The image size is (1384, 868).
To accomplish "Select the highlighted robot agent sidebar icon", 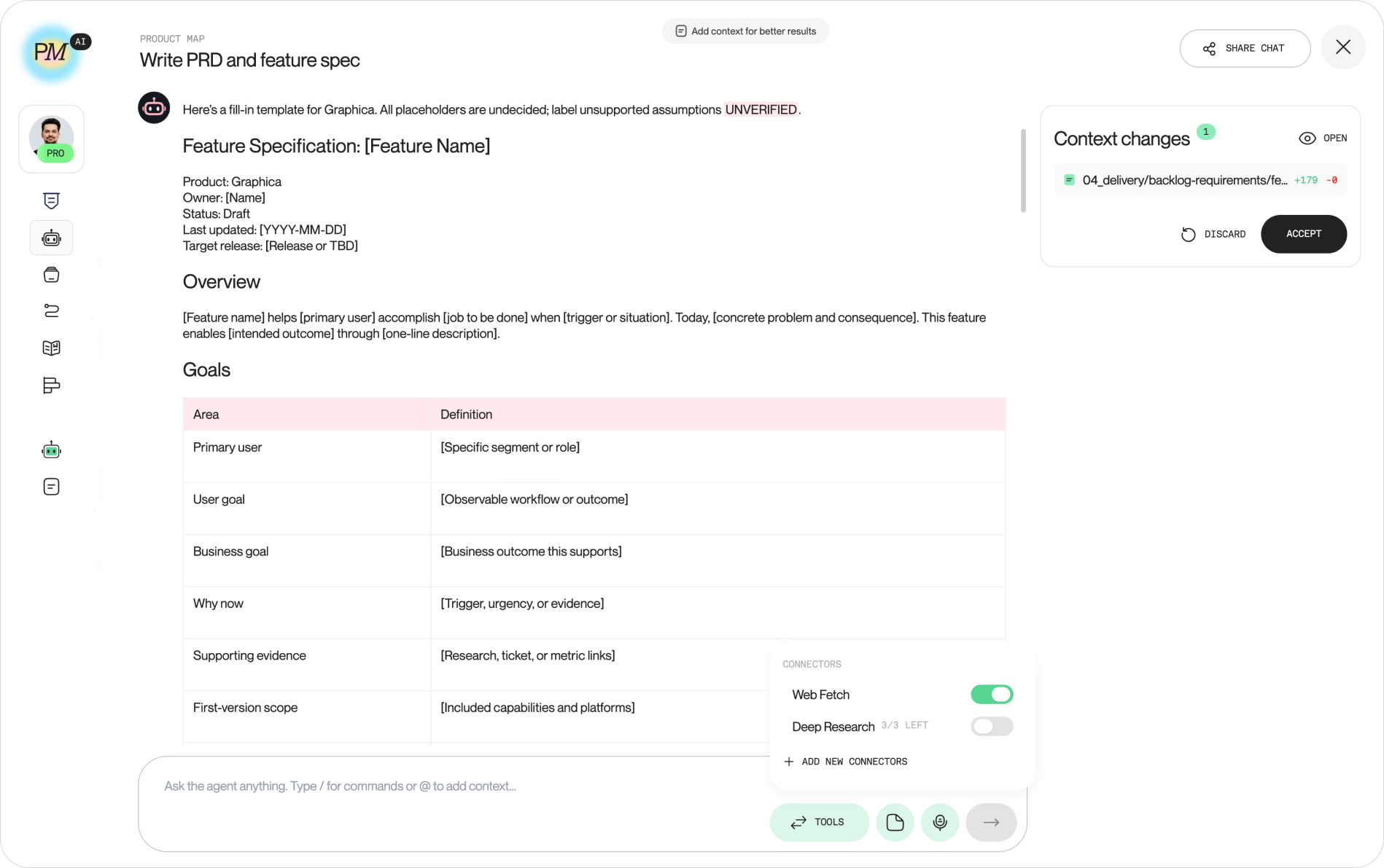I will click(51, 238).
